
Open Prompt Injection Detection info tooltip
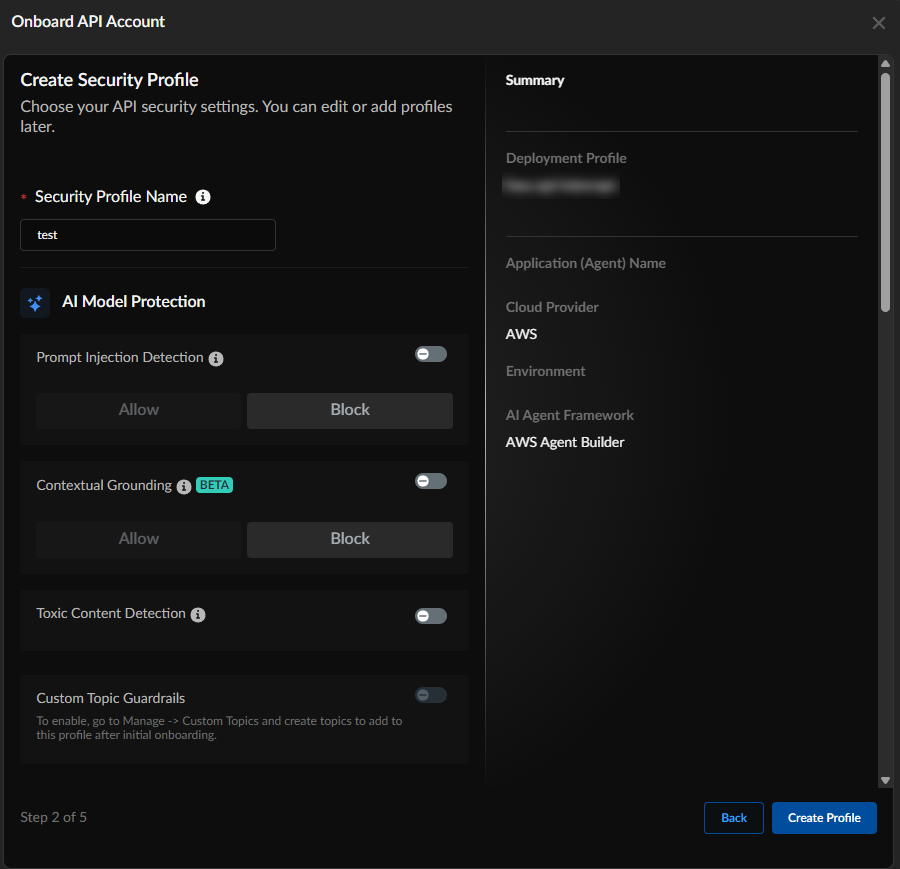coord(216,358)
